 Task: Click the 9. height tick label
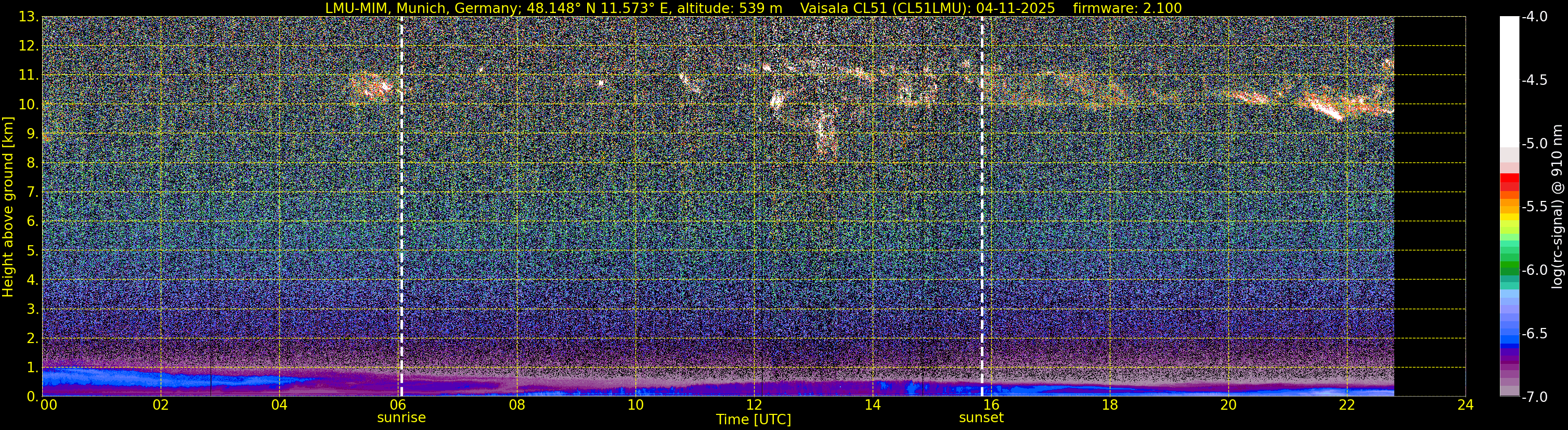[x=32, y=134]
